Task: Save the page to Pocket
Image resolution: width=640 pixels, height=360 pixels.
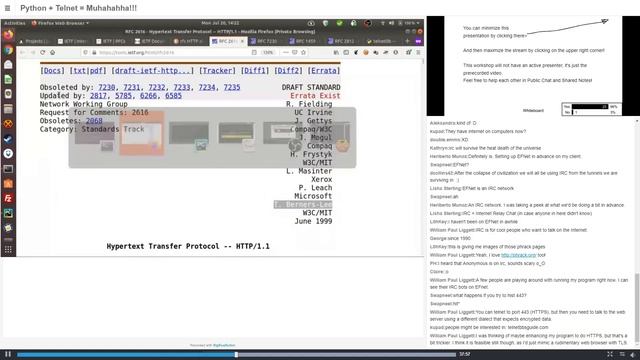Action: pyautogui.click(x=294, y=52)
